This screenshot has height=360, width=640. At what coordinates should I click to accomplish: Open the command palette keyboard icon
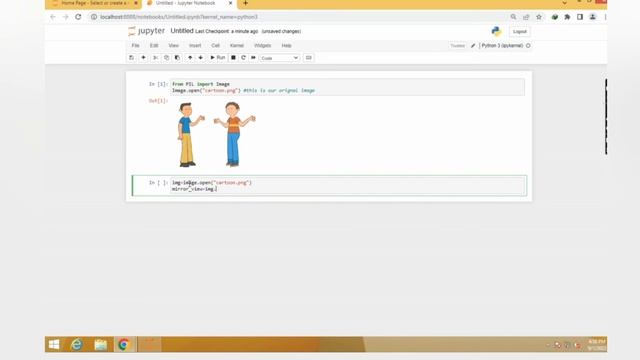pyautogui.click(x=309, y=58)
